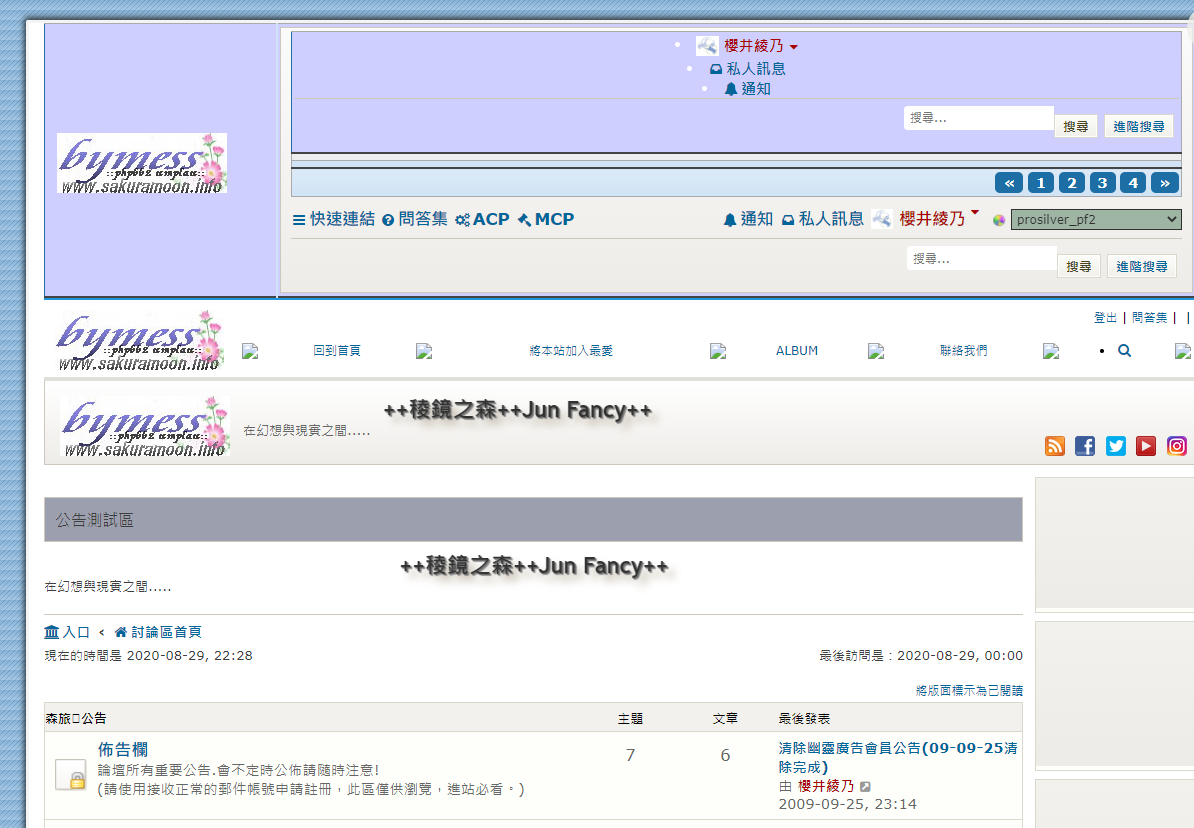The height and width of the screenshot is (828, 1194).
Task: Expand the top 櫻井綾乃 user menu
Action: (x=749, y=46)
